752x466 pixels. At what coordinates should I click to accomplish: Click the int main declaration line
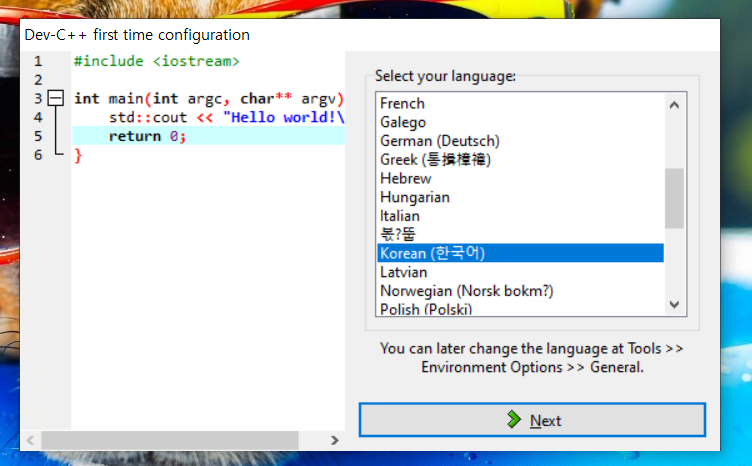pos(209,98)
